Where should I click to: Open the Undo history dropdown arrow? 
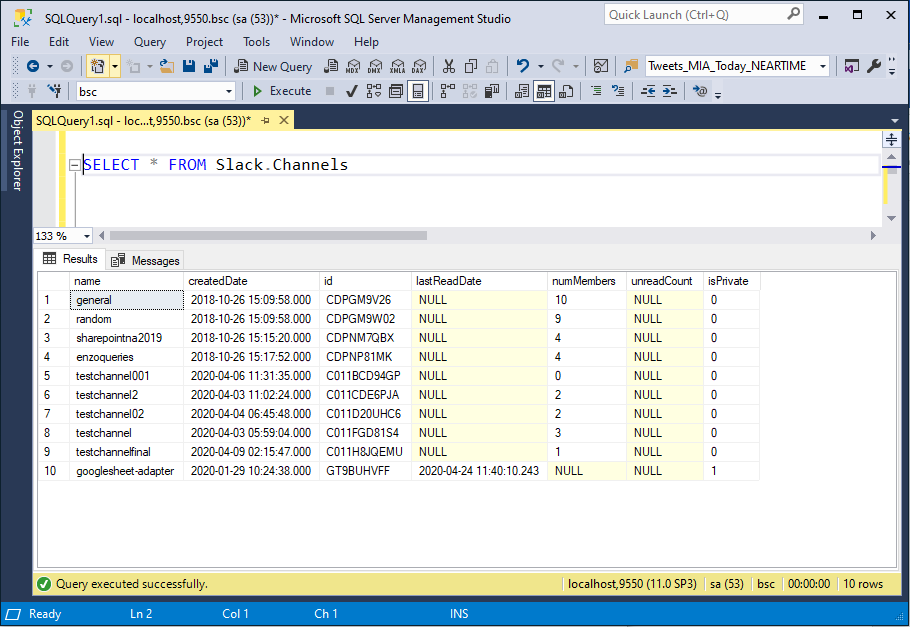[541, 66]
